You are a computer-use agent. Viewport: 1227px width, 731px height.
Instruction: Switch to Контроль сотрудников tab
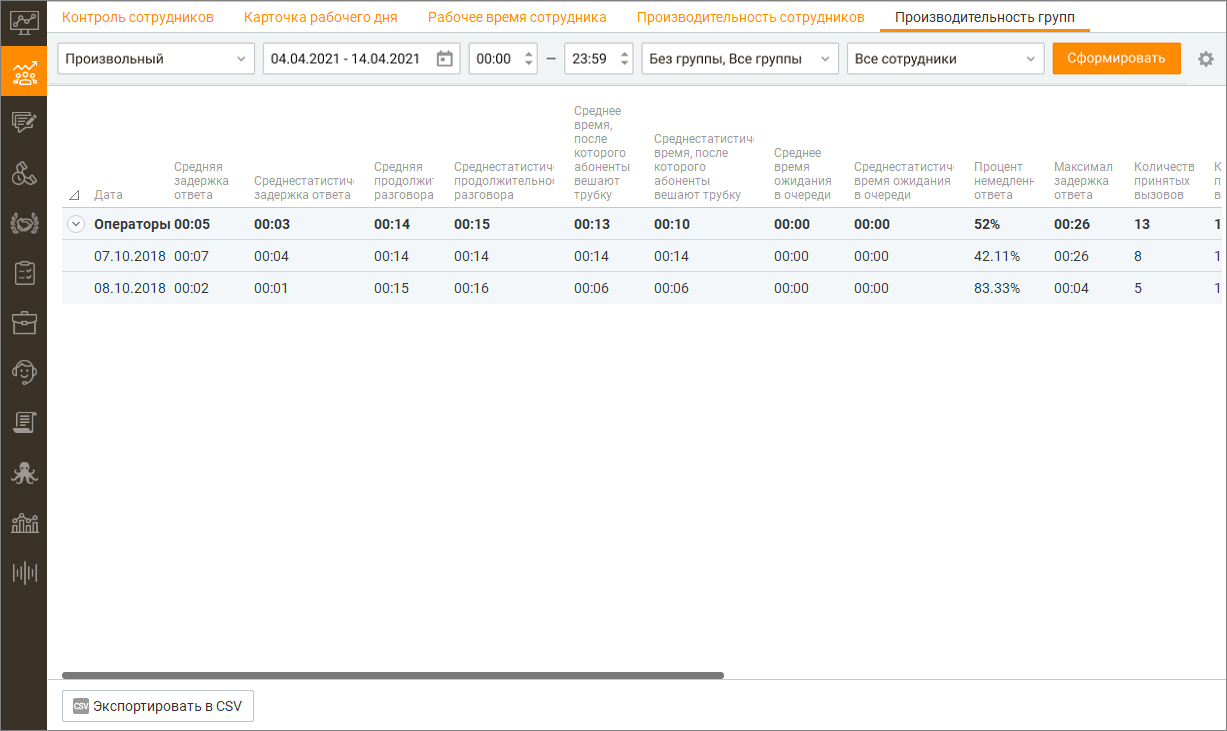pos(138,17)
